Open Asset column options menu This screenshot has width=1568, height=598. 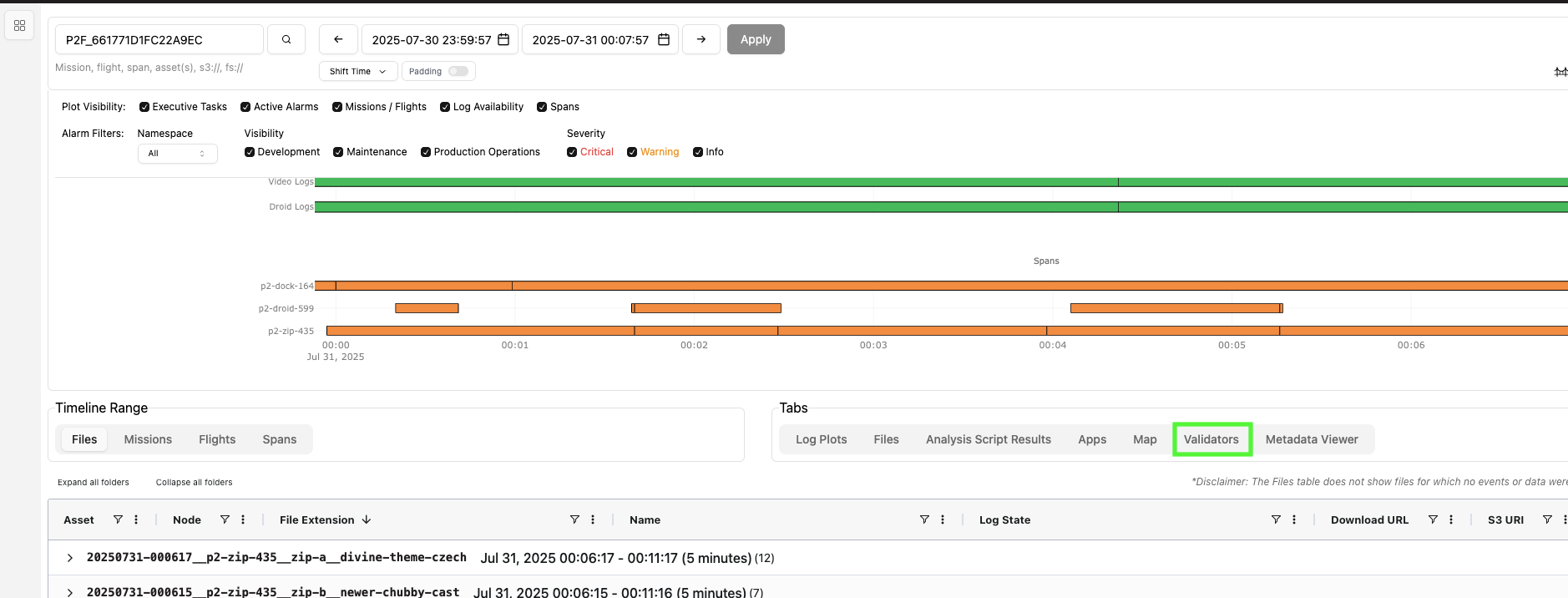[x=136, y=519]
